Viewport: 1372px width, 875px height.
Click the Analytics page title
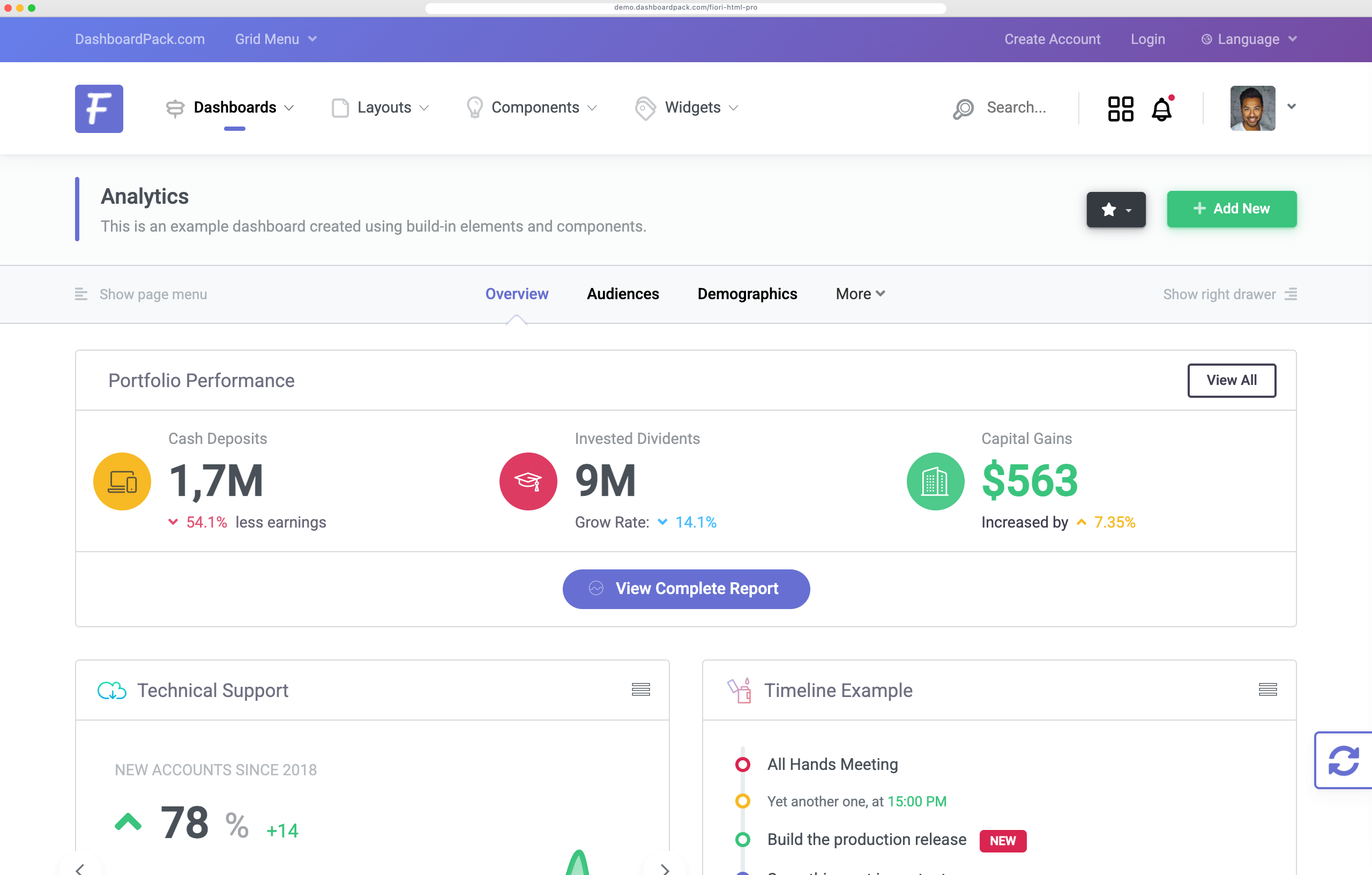[145, 196]
